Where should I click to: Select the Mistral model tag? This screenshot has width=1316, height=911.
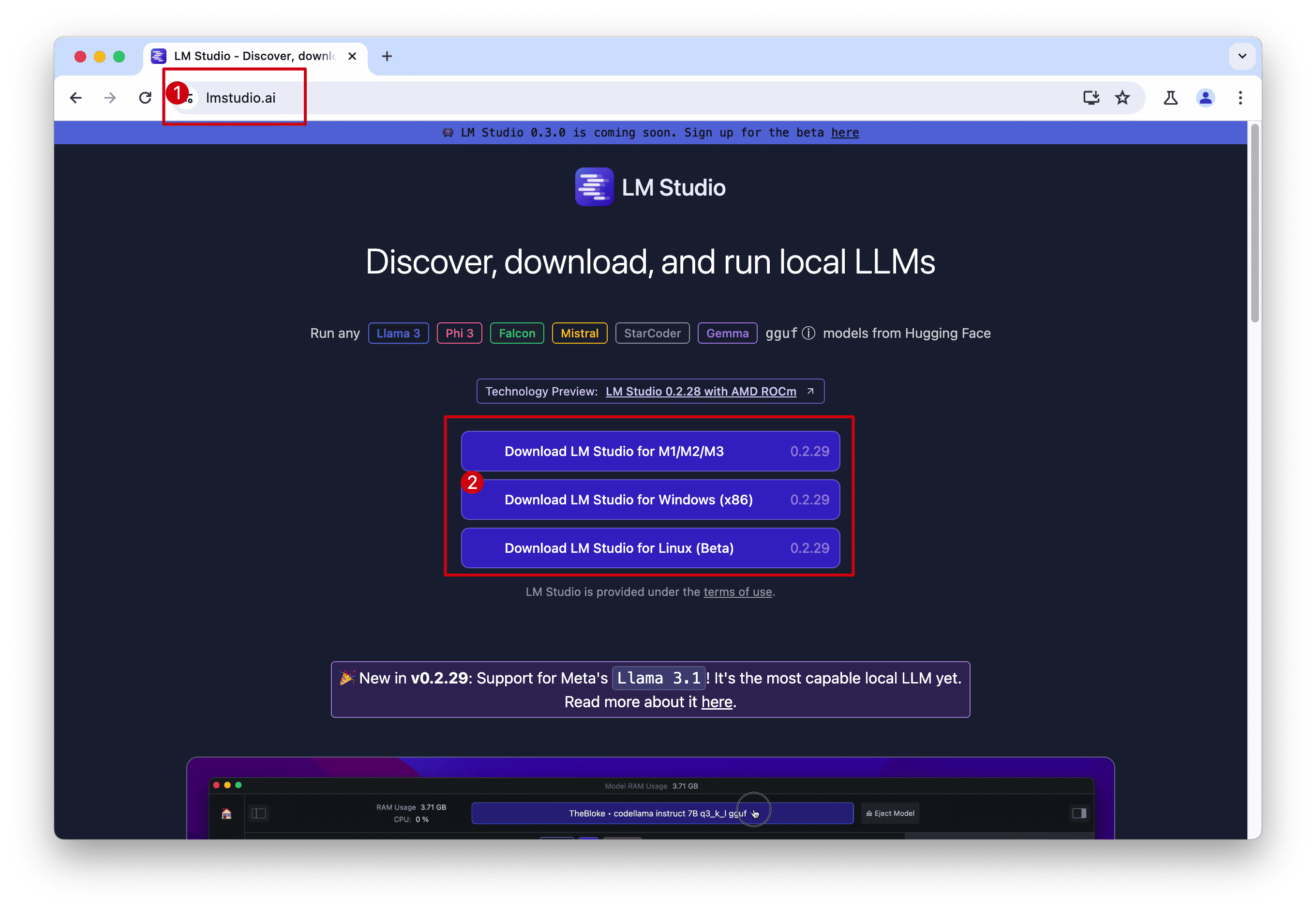tap(579, 333)
